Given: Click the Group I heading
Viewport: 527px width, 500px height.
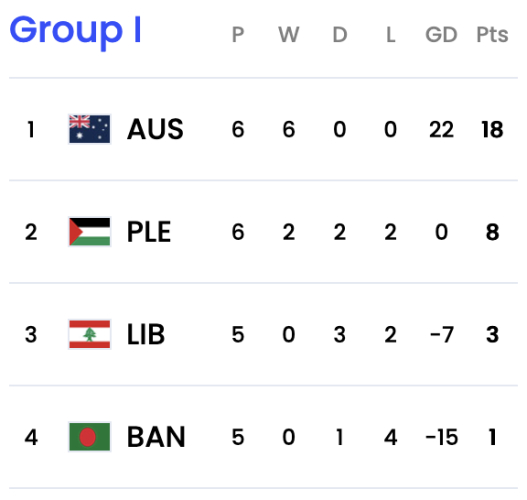Looking at the screenshot, I should (x=75, y=32).
